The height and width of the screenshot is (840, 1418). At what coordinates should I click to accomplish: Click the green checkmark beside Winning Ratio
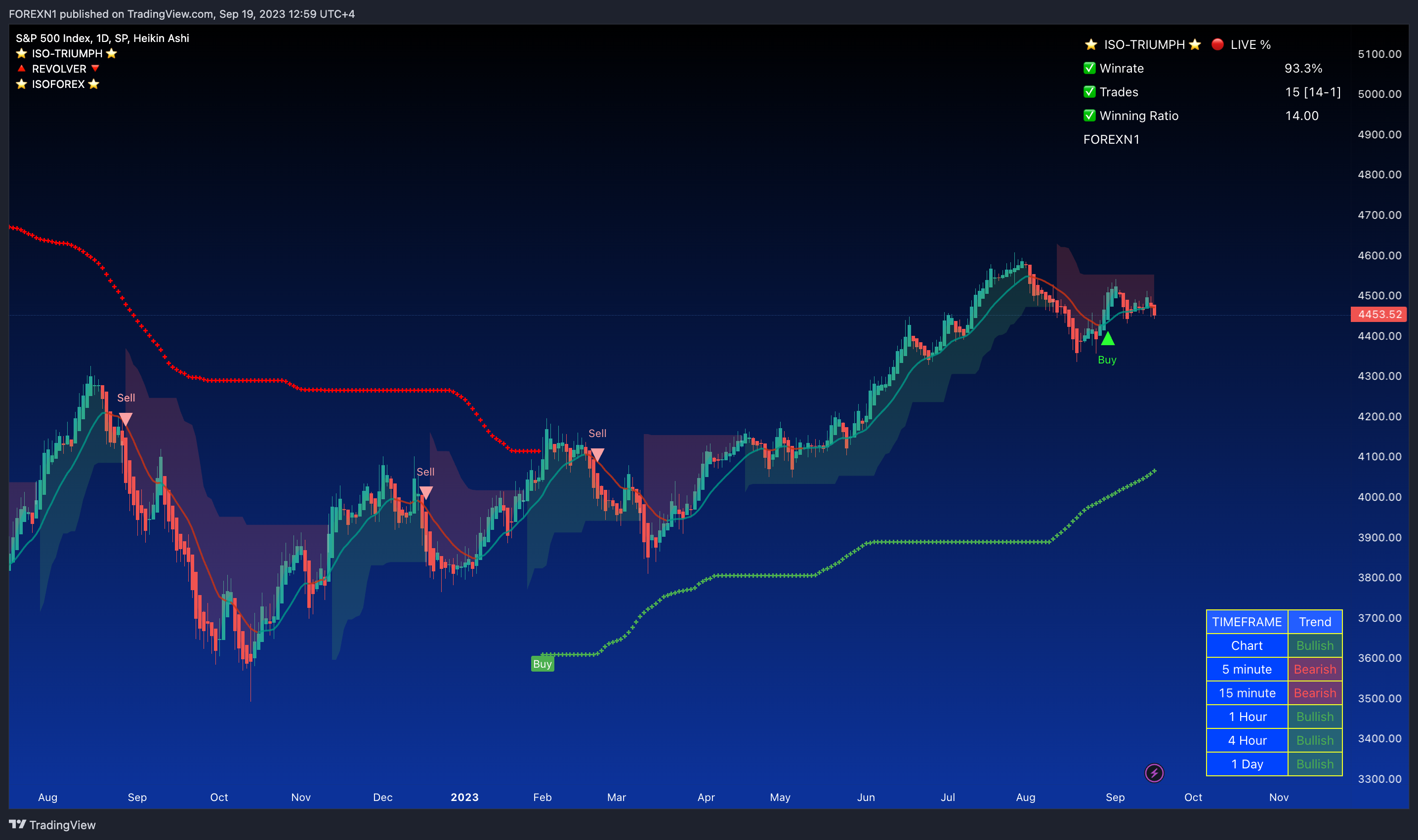[x=1089, y=116]
